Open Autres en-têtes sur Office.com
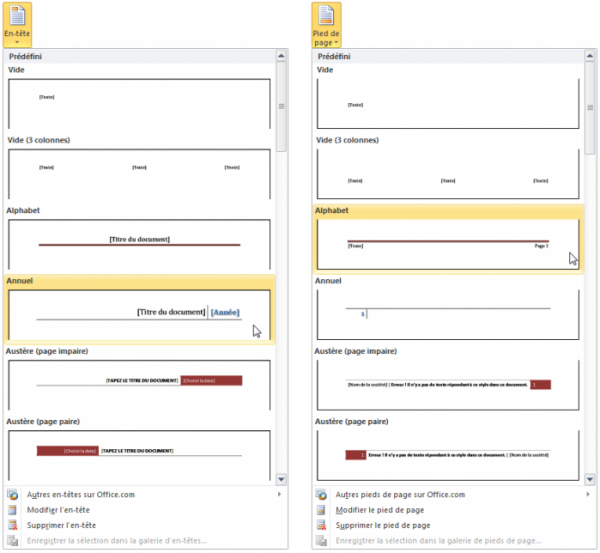Image resolution: width=600 pixels, height=553 pixels. tap(145, 494)
